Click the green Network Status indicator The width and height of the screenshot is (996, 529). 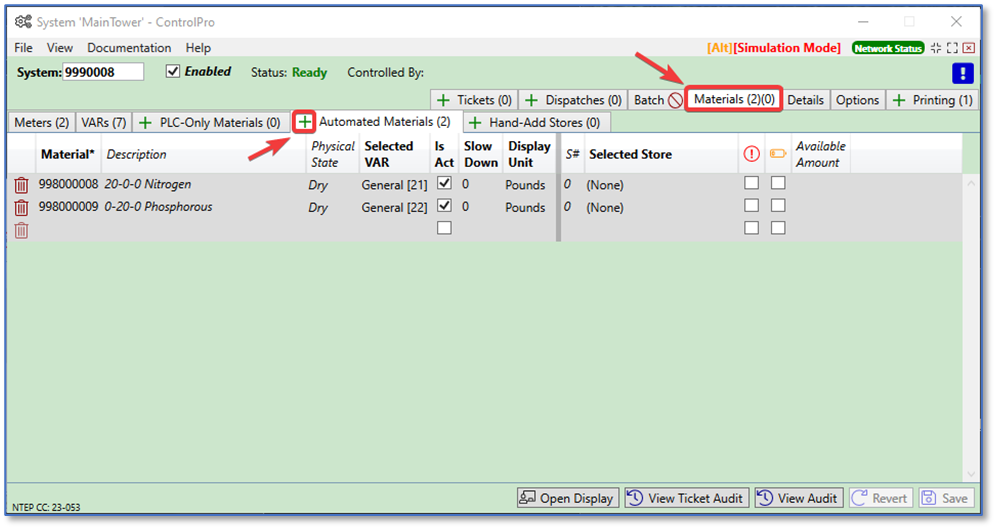888,48
